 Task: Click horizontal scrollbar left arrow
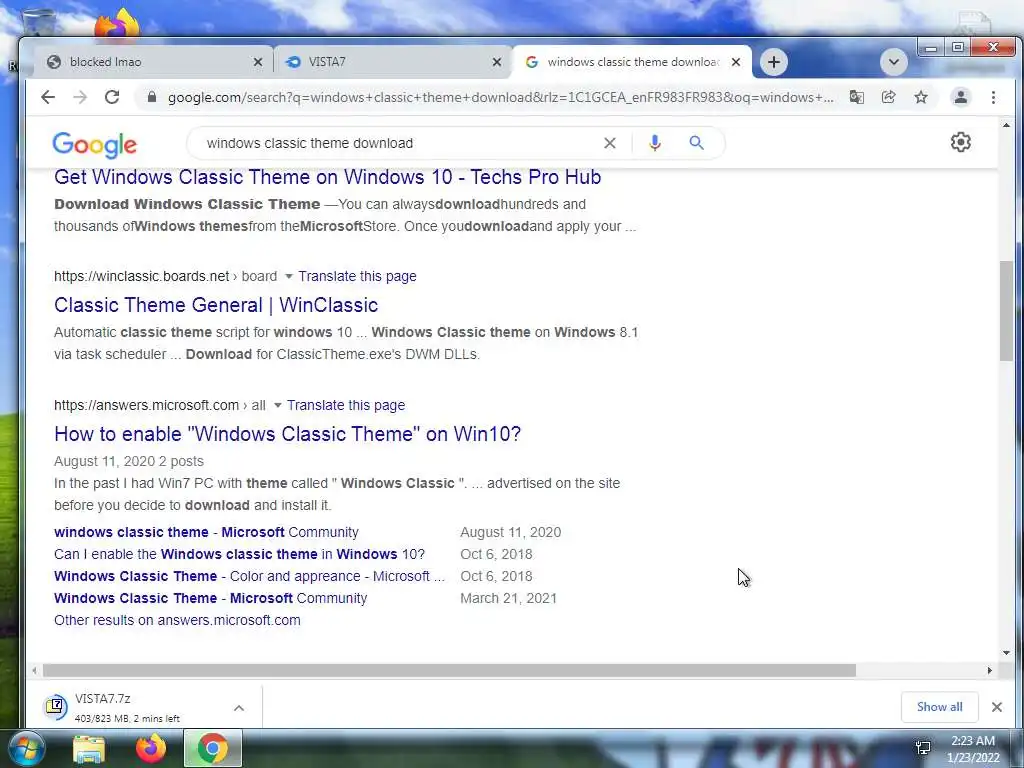click(x=35, y=671)
